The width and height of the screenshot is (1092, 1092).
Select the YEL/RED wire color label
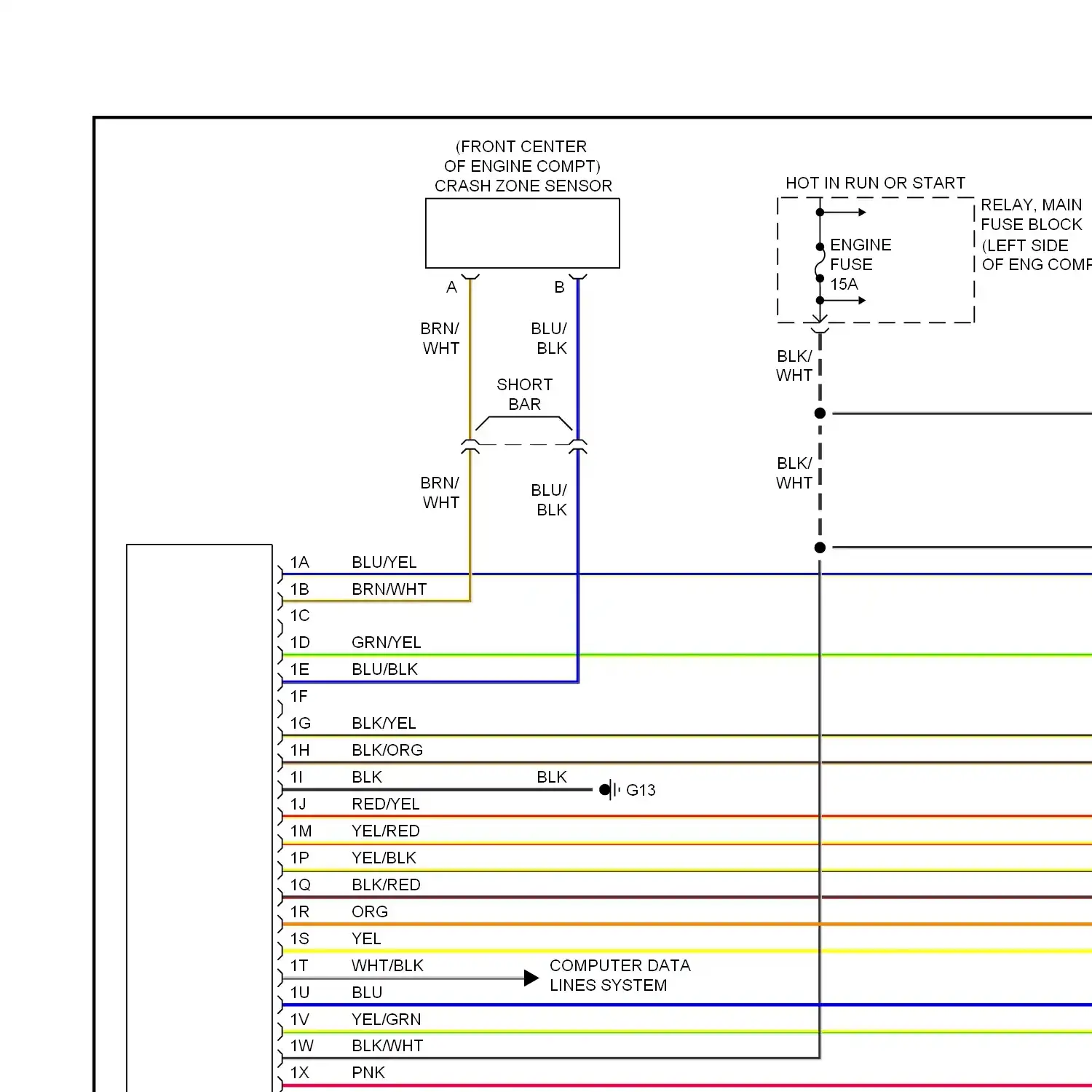coord(385,831)
